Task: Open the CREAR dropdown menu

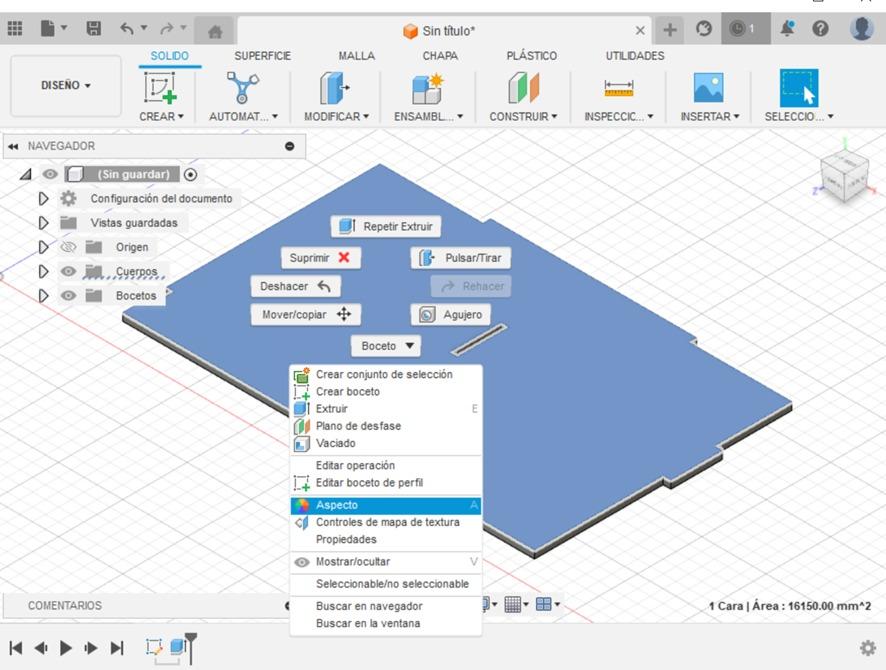Action: (161, 116)
